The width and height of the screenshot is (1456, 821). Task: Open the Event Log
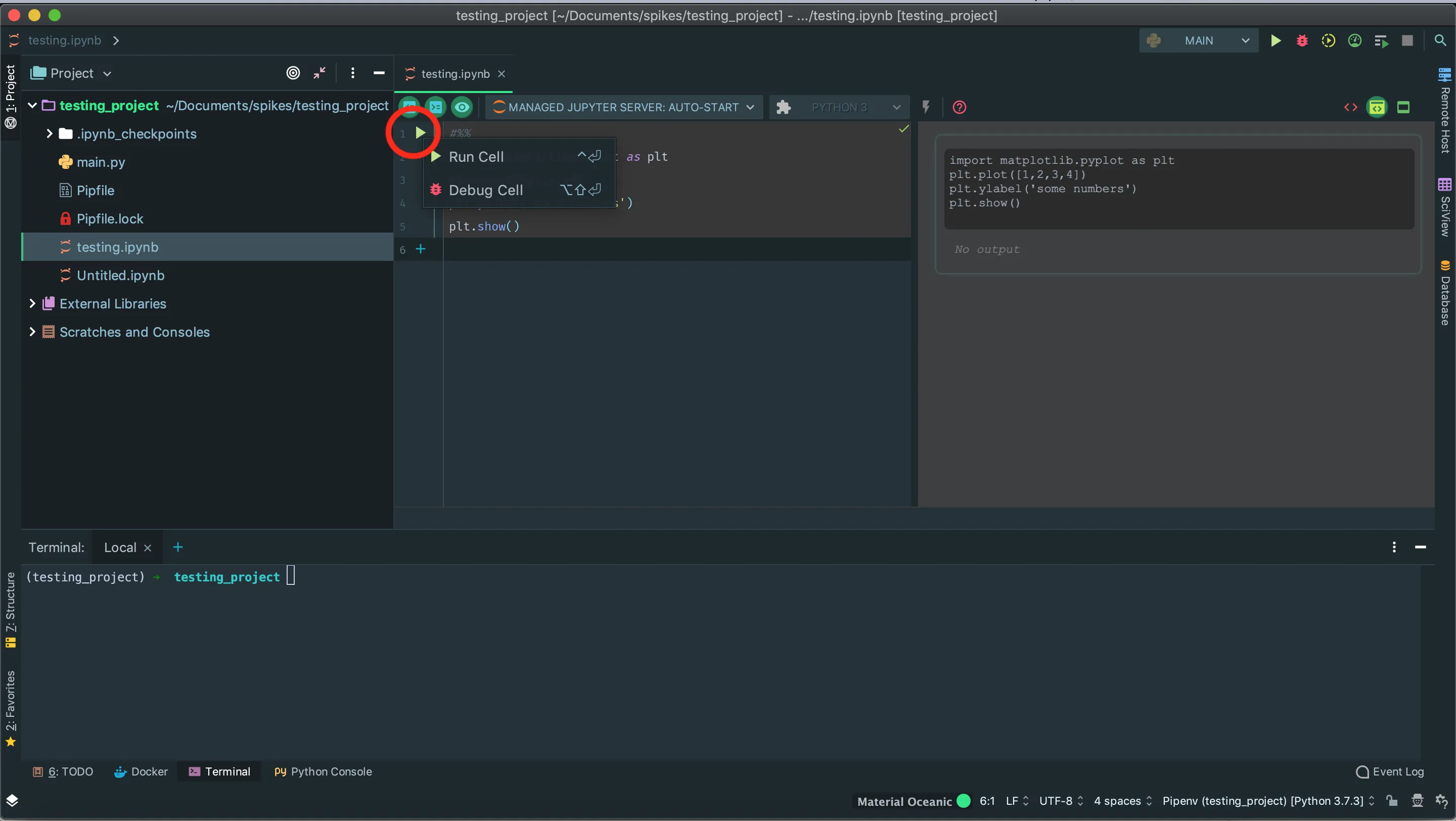pyautogui.click(x=1390, y=771)
